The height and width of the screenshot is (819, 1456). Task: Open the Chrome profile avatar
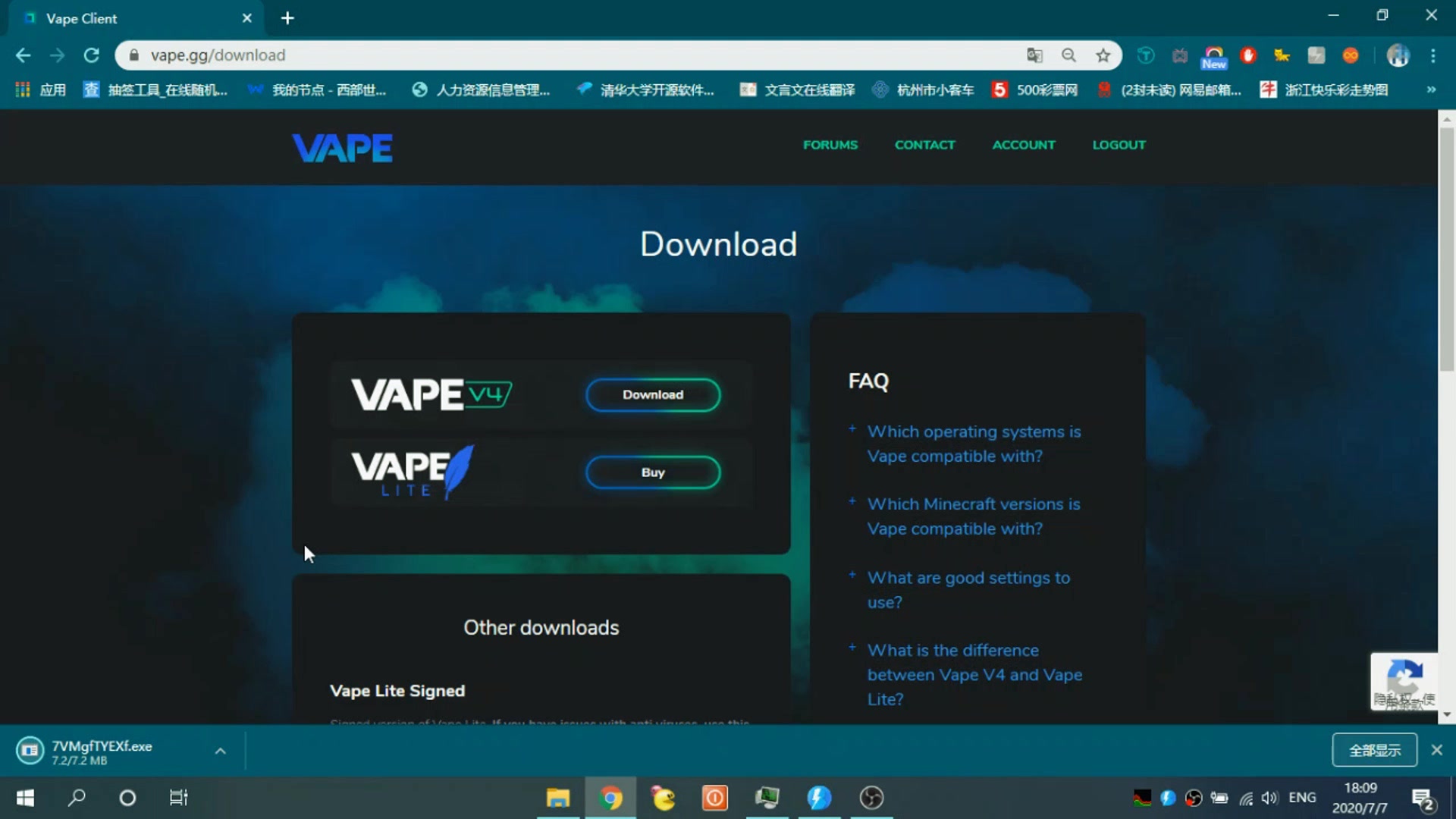[1398, 55]
